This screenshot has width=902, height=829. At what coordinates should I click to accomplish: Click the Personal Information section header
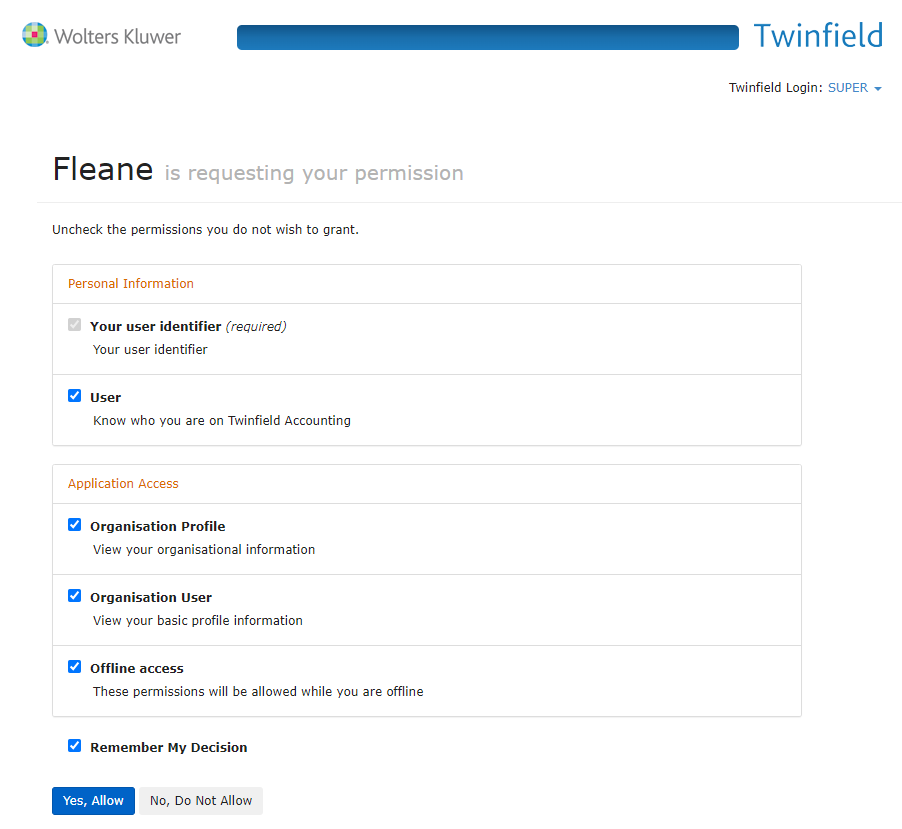(x=131, y=284)
